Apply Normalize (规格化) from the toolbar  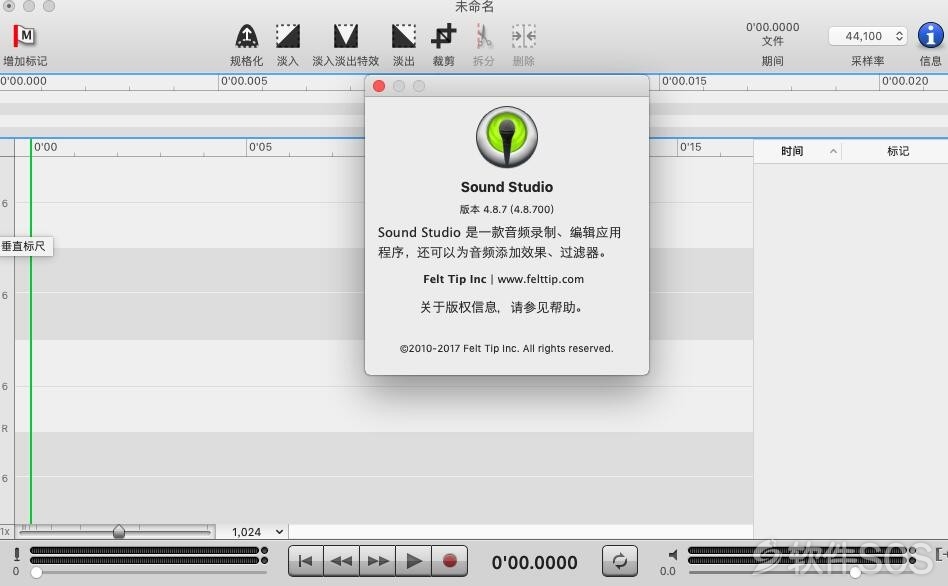[247, 36]
